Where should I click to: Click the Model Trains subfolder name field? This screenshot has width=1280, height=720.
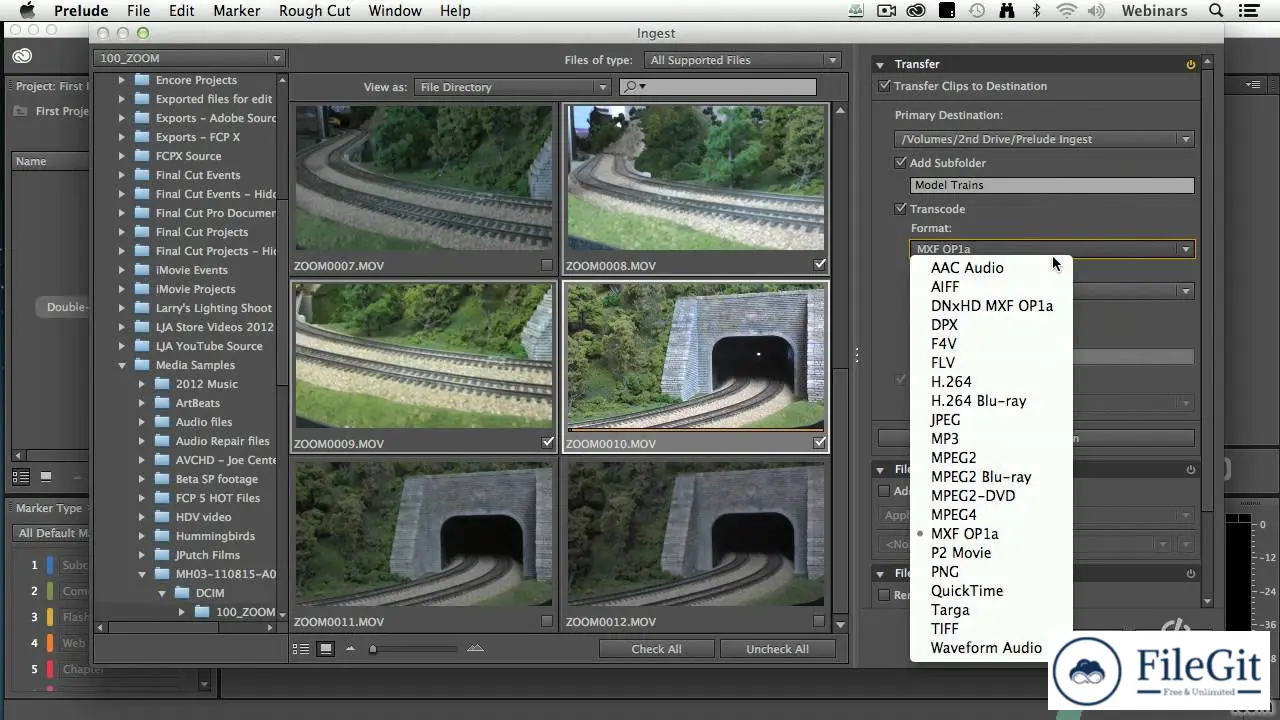(1052, 185)
